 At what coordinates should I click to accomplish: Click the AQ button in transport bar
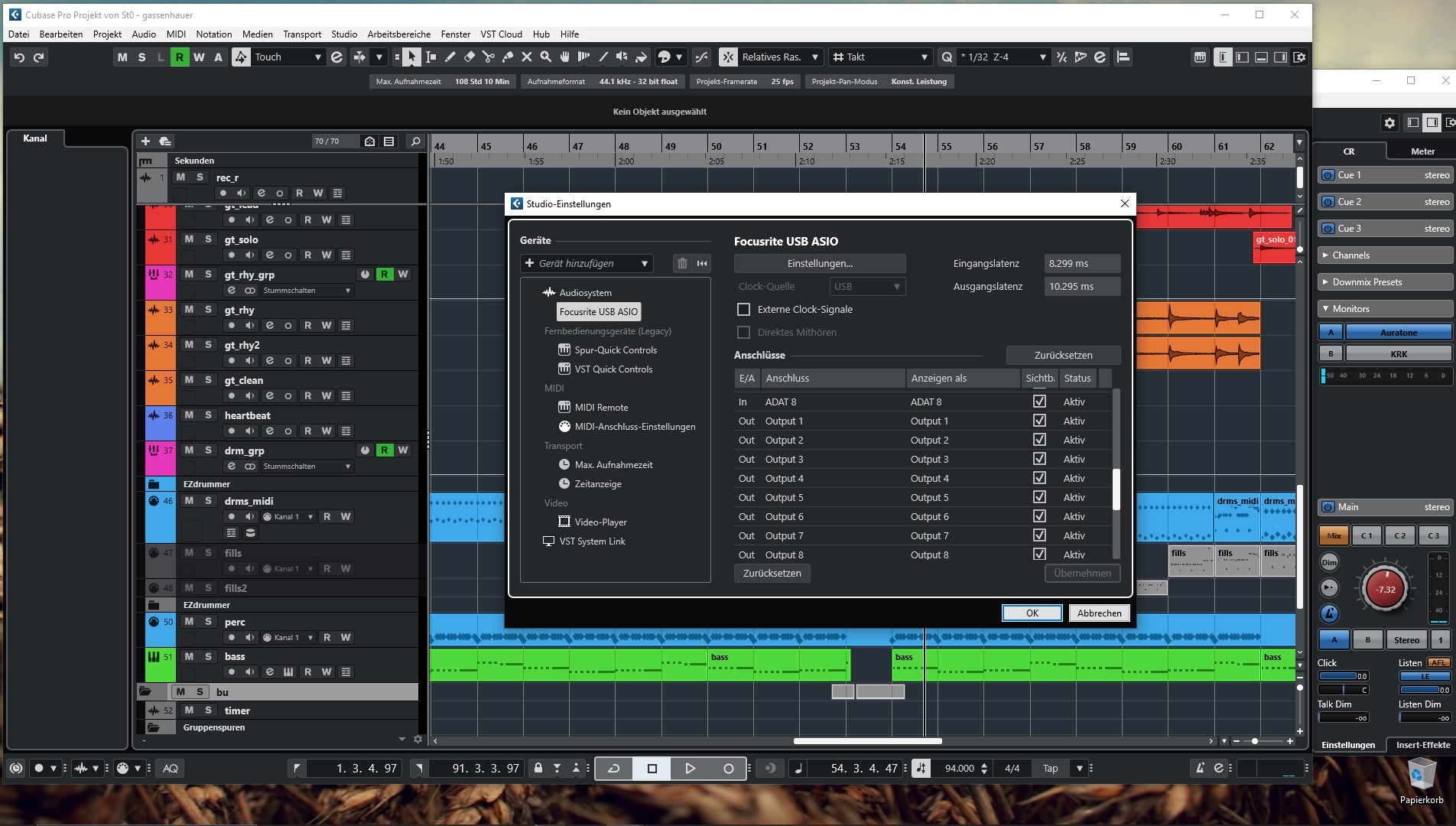(x=171, y=769)
